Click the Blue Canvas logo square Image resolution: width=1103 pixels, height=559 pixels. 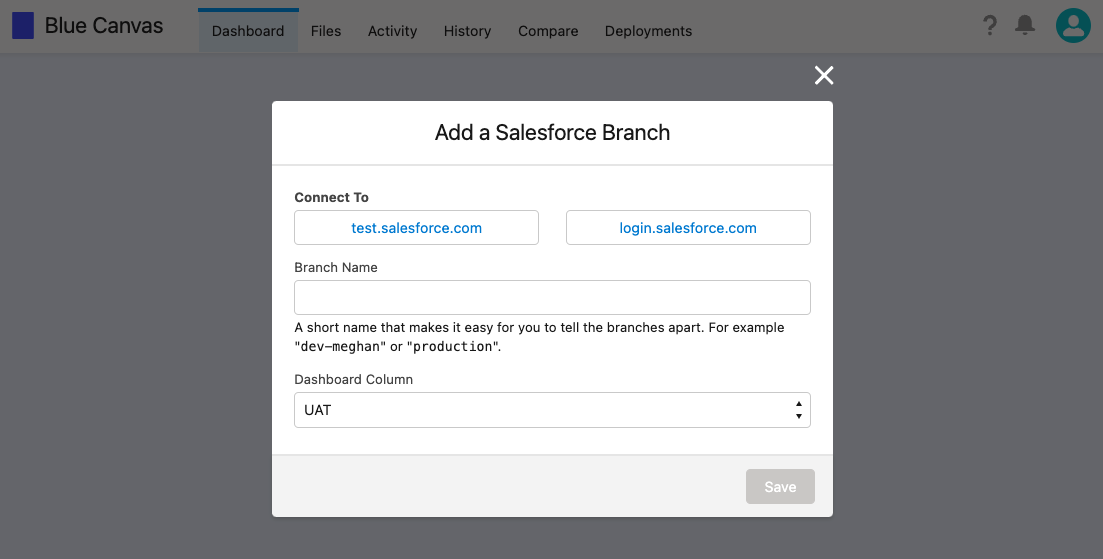pos(23,25)
